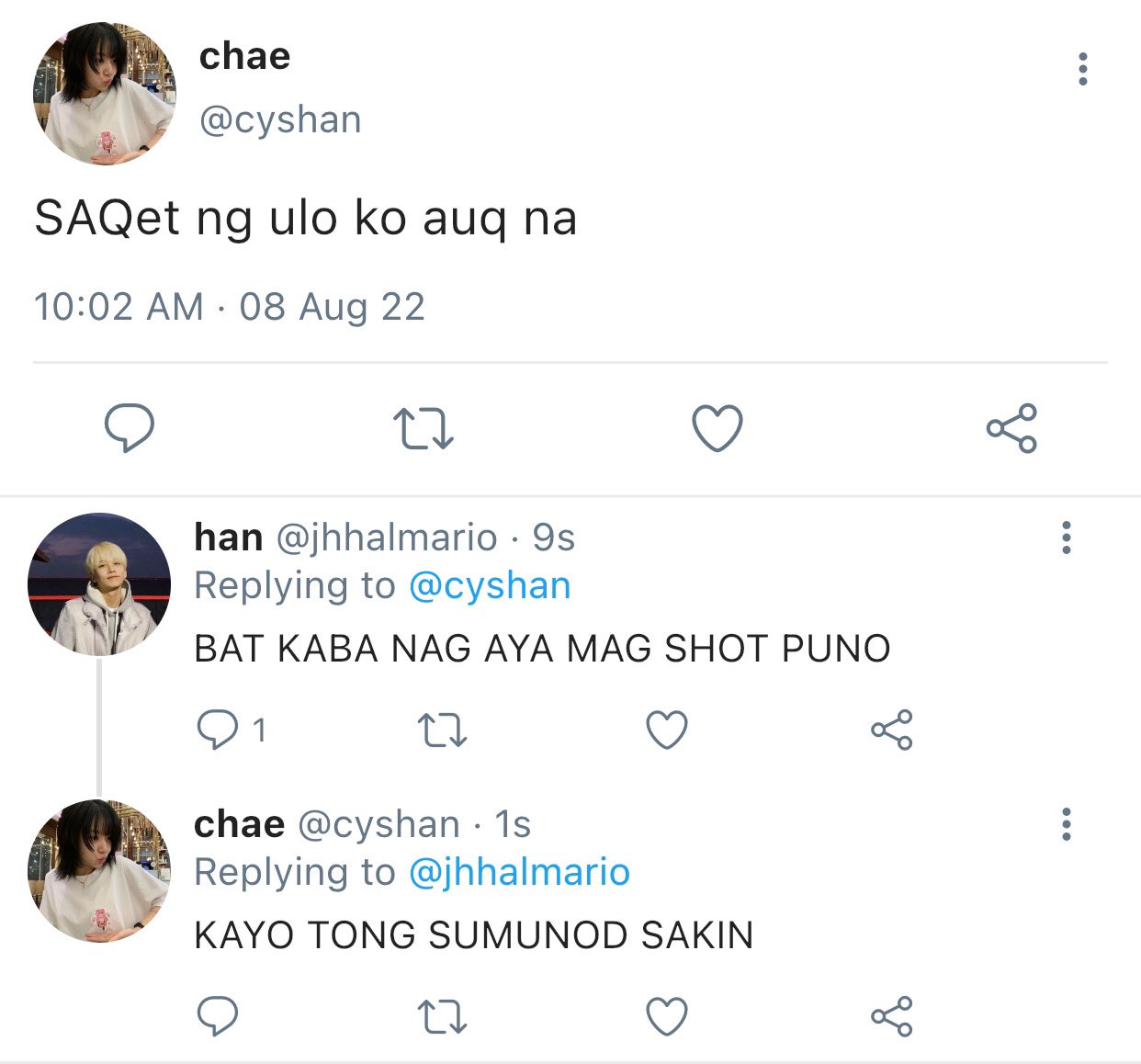Screen dimensions: 1141x1064
Task: Open the three-dot menu on han's reply
Action: coord(1067,538)
